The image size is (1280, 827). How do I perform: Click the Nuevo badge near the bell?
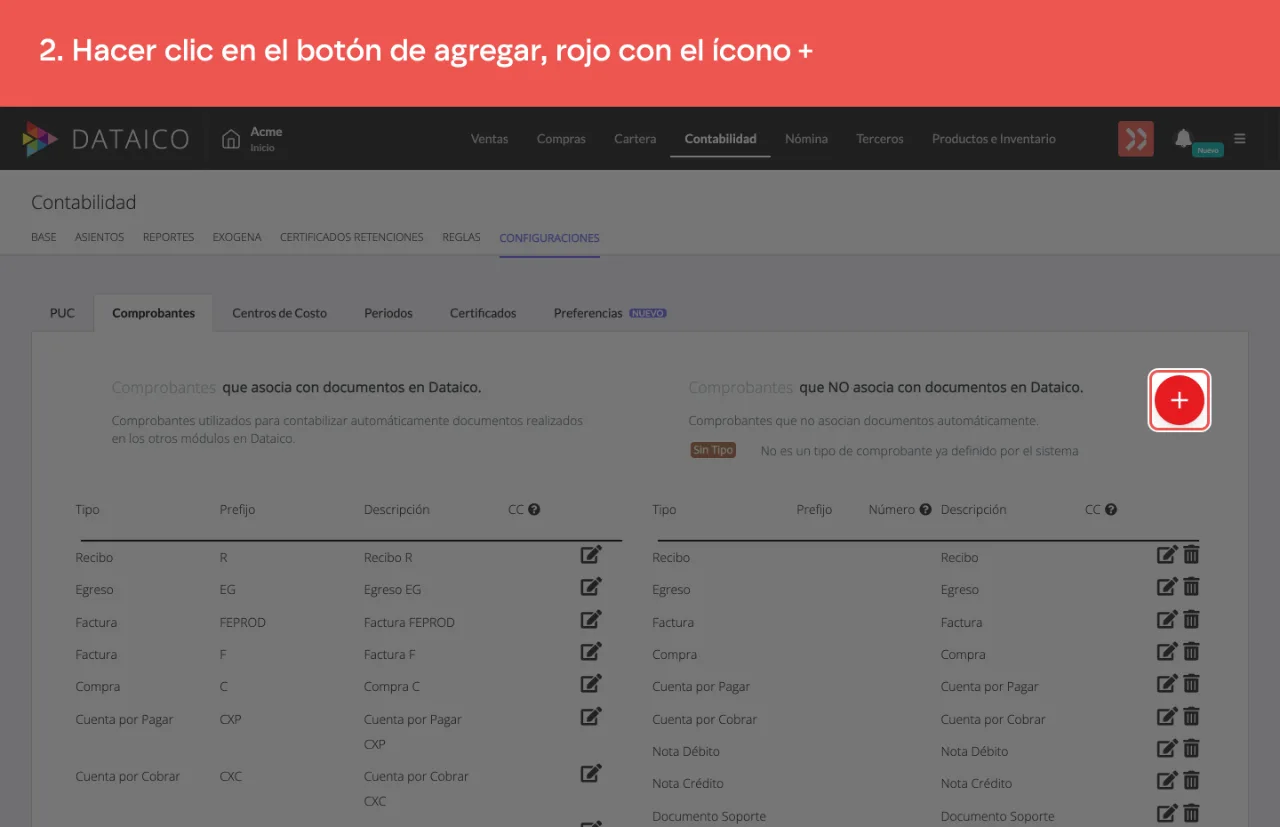(1208, 150)
